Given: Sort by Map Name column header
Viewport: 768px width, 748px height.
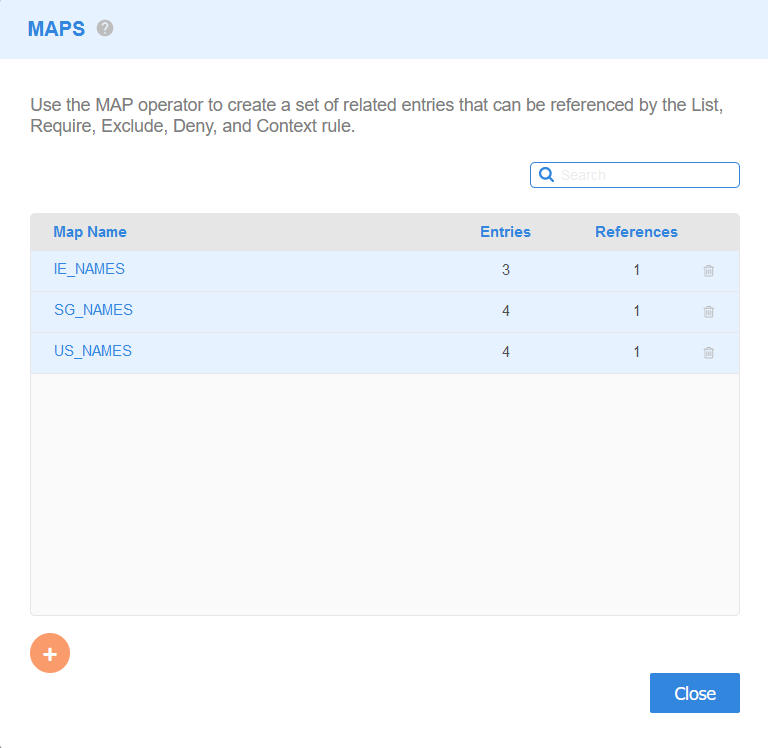Looking at the screenshot, I should [x=90, y=232].
